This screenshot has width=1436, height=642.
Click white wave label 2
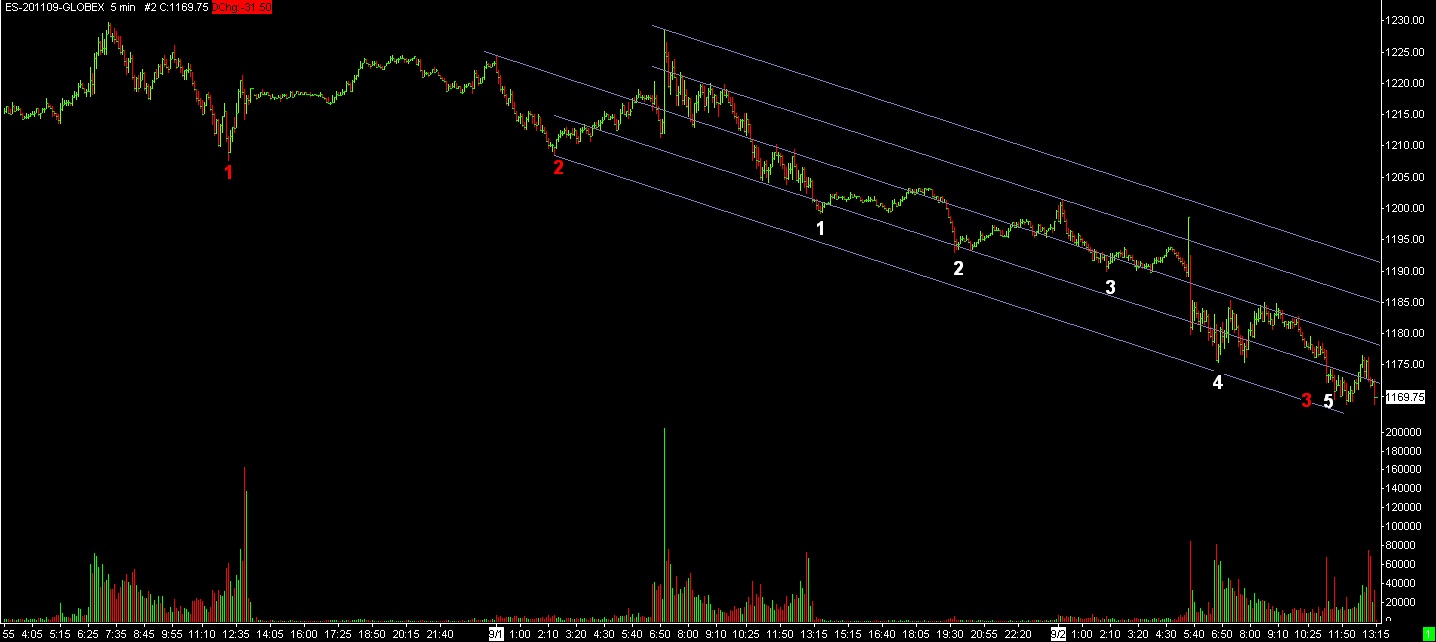click(x=958, y=268)
